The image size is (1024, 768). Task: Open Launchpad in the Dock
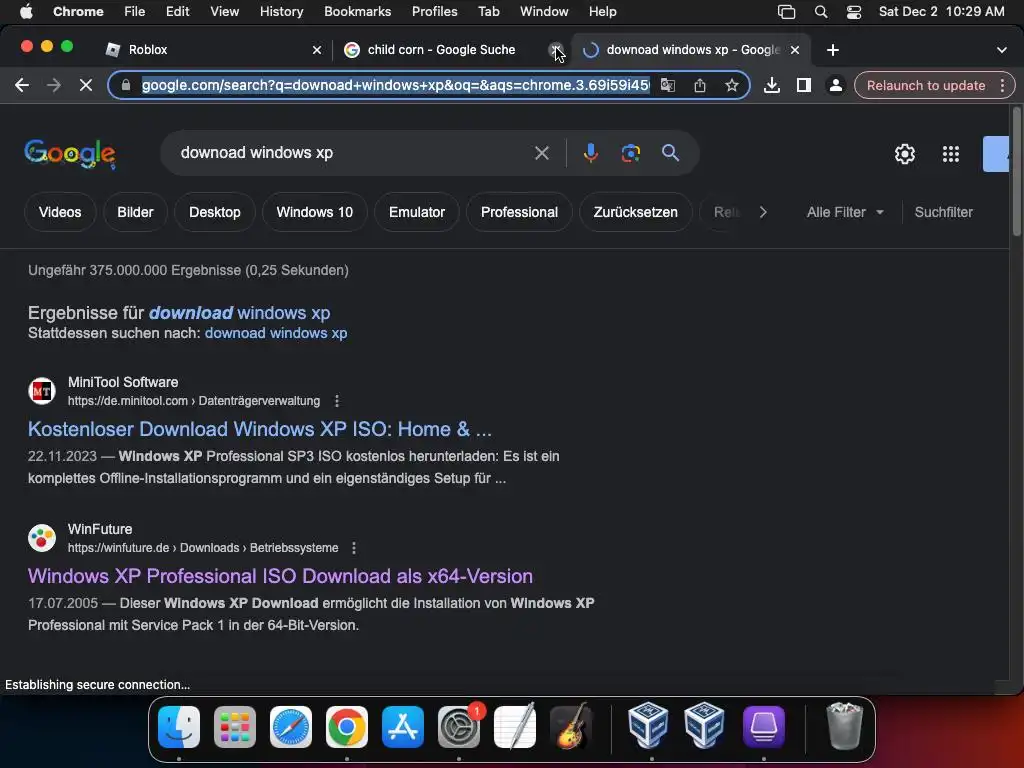(235, 727)
